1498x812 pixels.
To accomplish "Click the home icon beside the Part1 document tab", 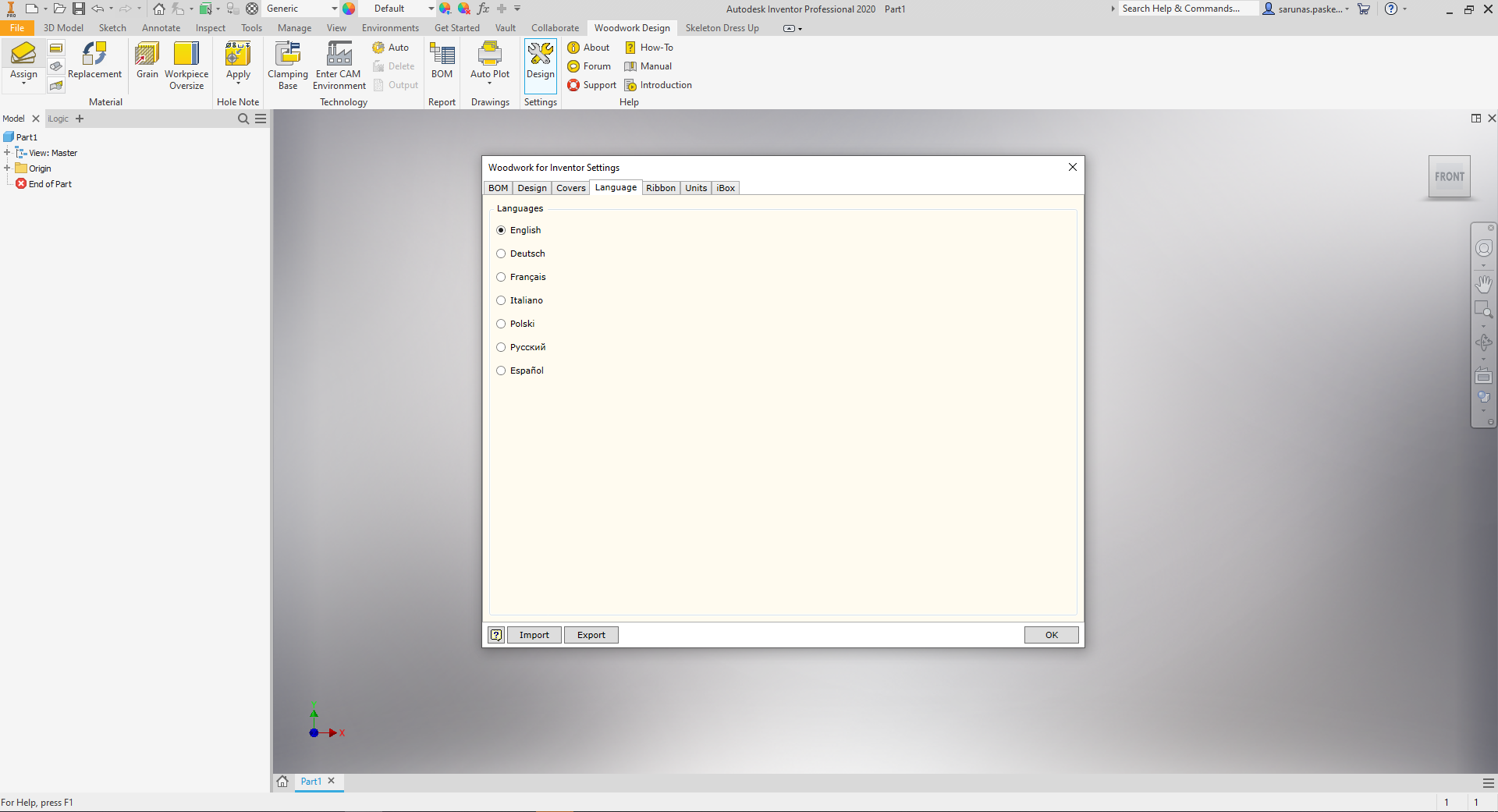I will 282,781.
